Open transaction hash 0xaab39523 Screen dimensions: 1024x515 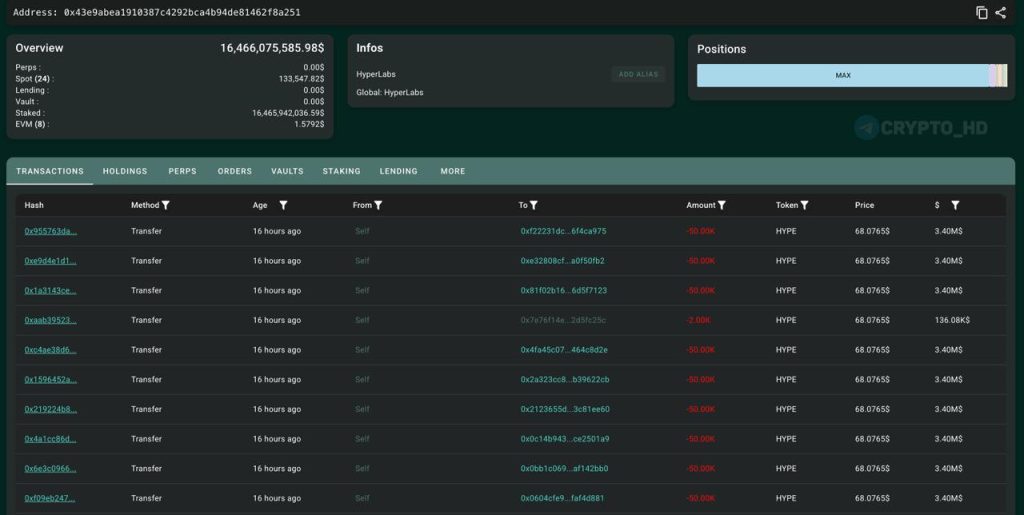[50, 320]
